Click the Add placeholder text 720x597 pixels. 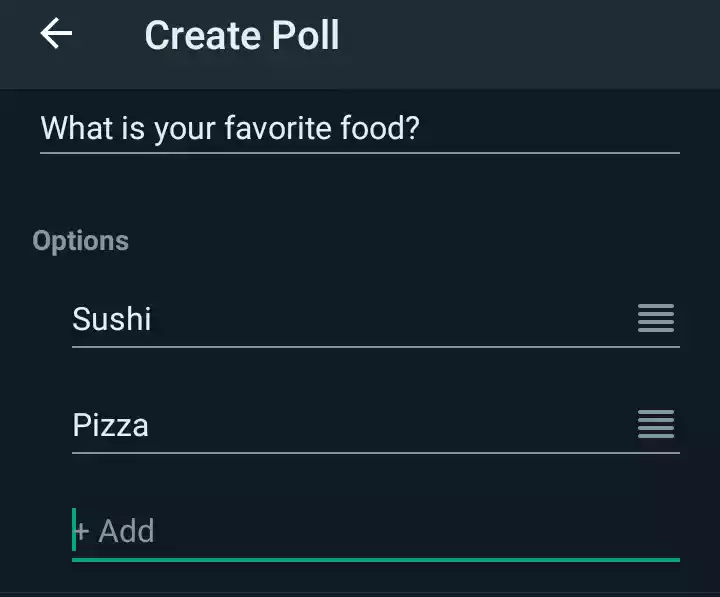[x=127, y=531]
